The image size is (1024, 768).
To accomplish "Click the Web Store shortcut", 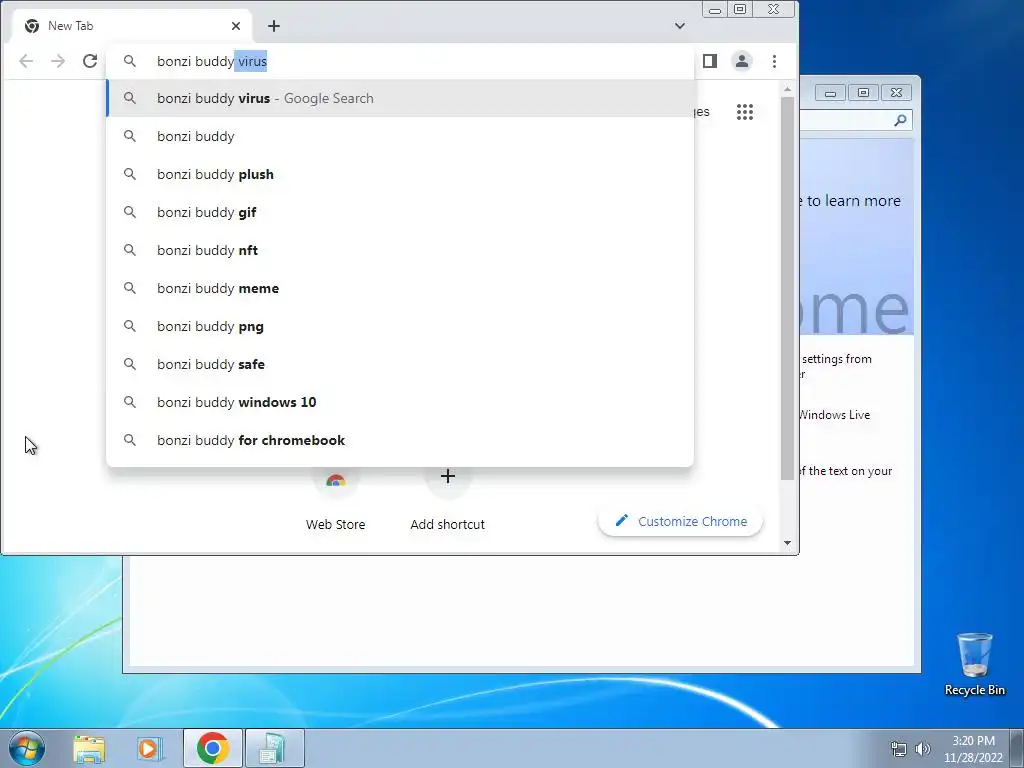I will point(336,500).
